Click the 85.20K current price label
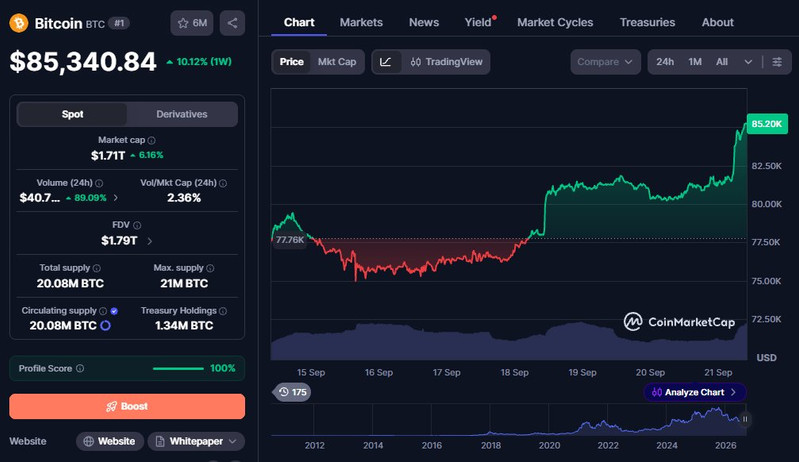799x462 pixels. [767, 124]
